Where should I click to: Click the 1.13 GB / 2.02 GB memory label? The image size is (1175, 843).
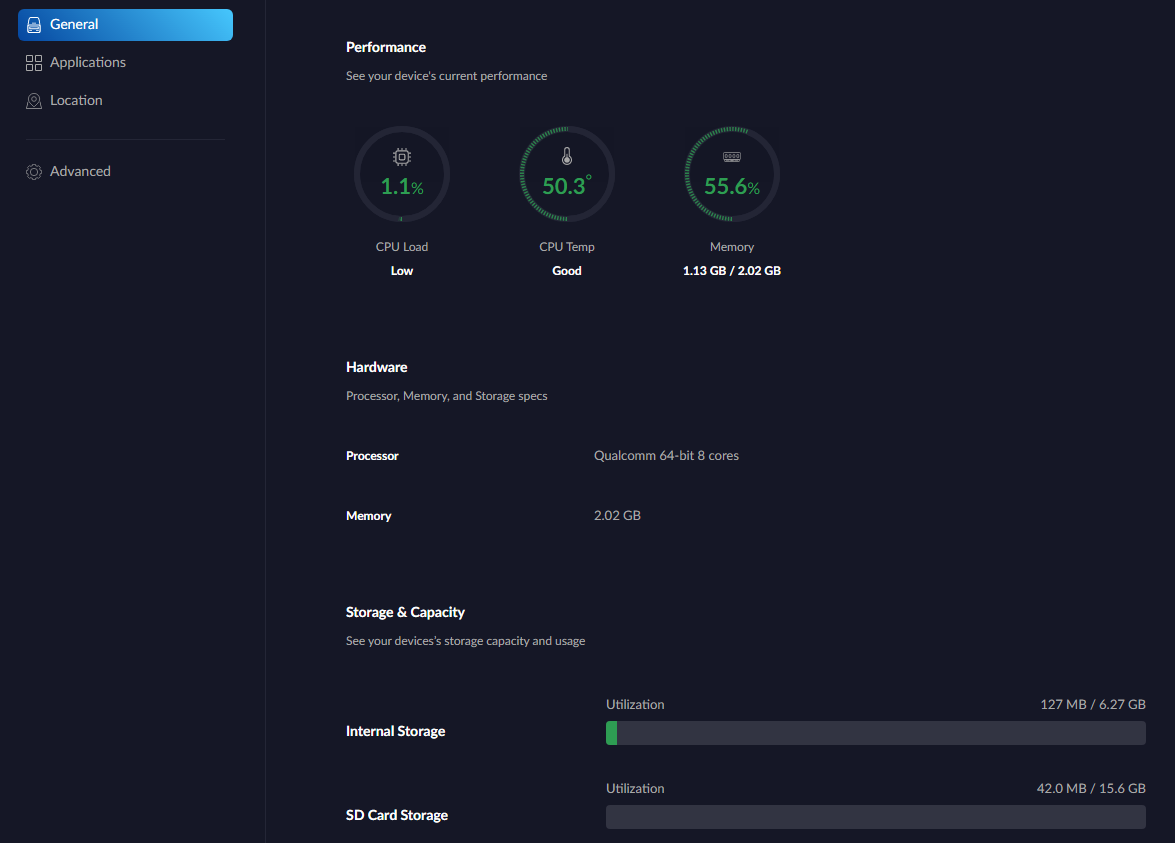tap(732, 271)
